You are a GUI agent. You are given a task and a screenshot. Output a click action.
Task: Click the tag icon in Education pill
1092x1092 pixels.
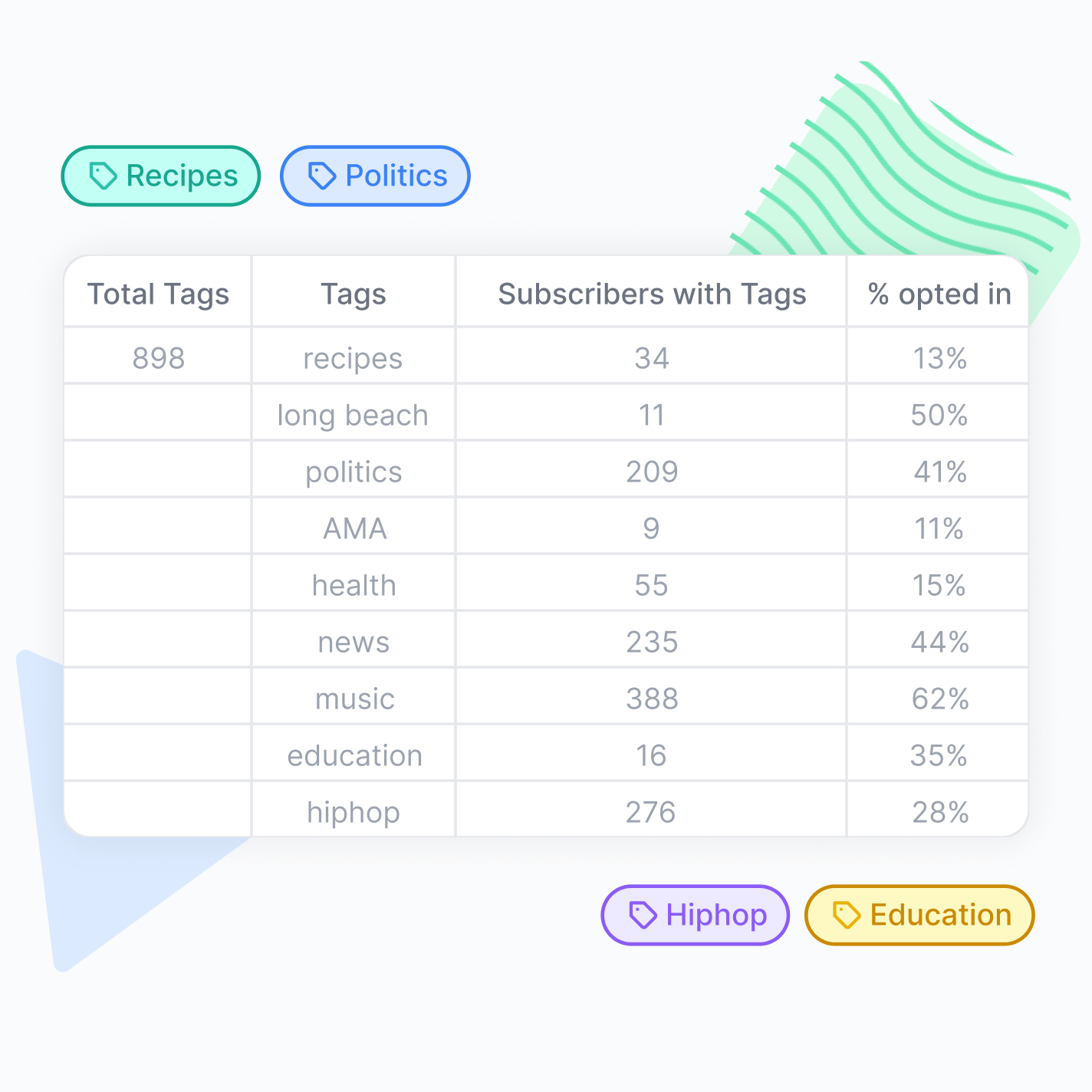point(847,915)
